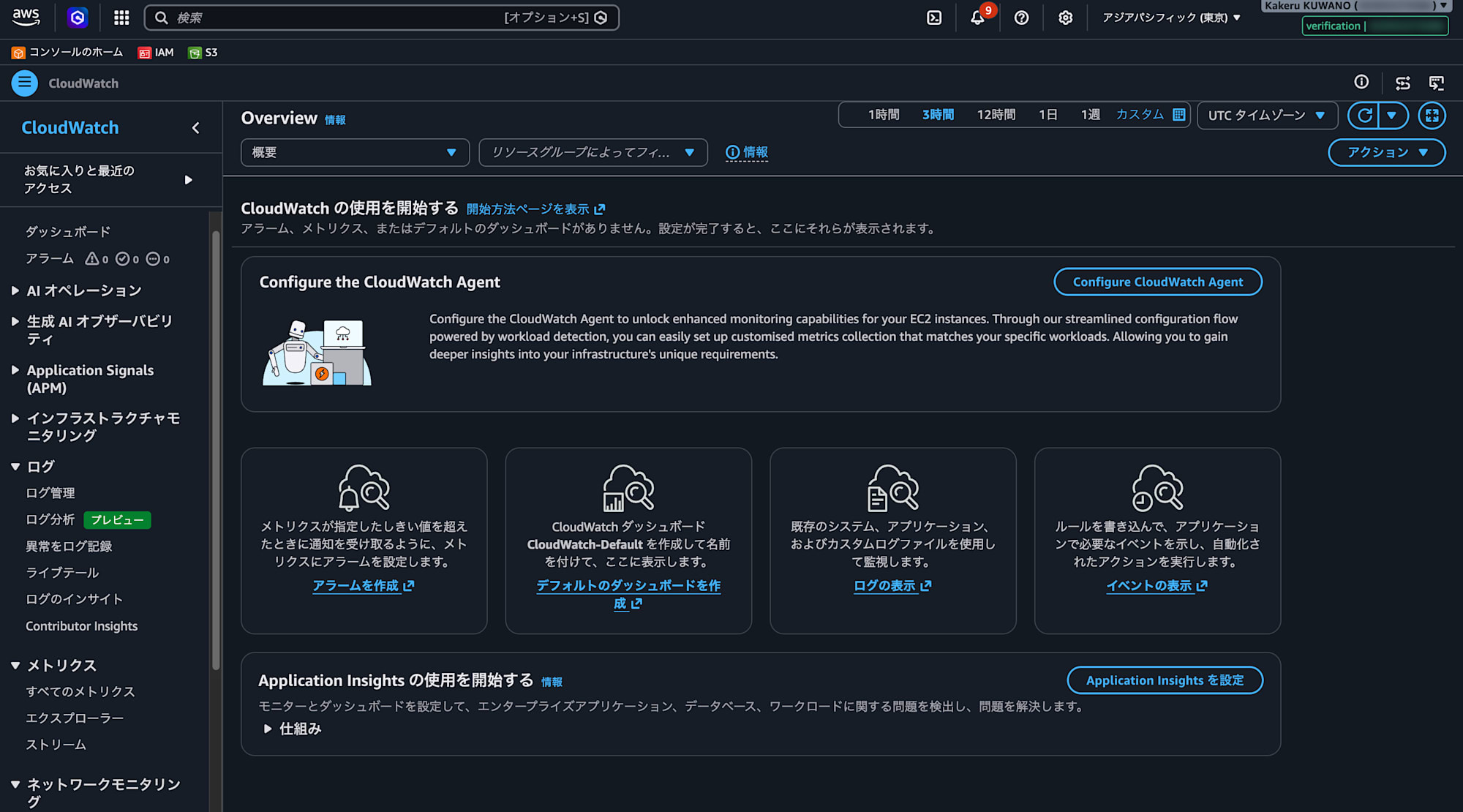Click the log document cloud illustration
The image size is (1463, 812).
893,488
